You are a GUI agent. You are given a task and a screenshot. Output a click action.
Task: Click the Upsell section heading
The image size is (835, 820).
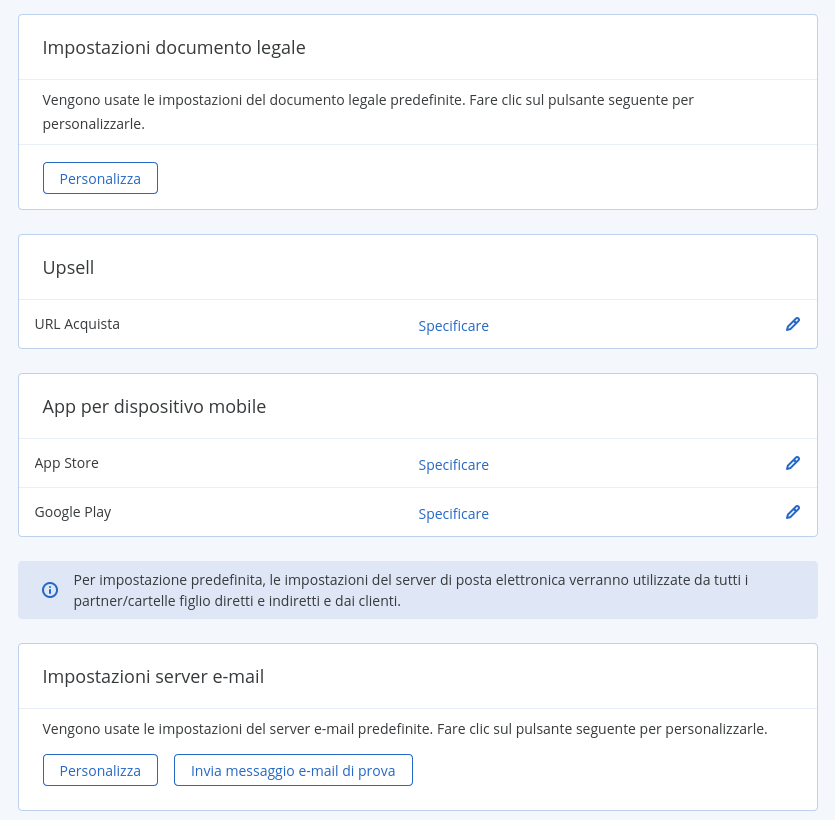tap(68, 267)
